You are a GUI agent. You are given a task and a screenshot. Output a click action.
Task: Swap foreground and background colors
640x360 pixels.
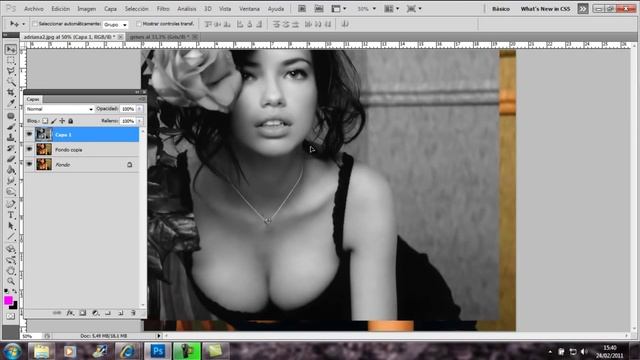tap(15, 291)
